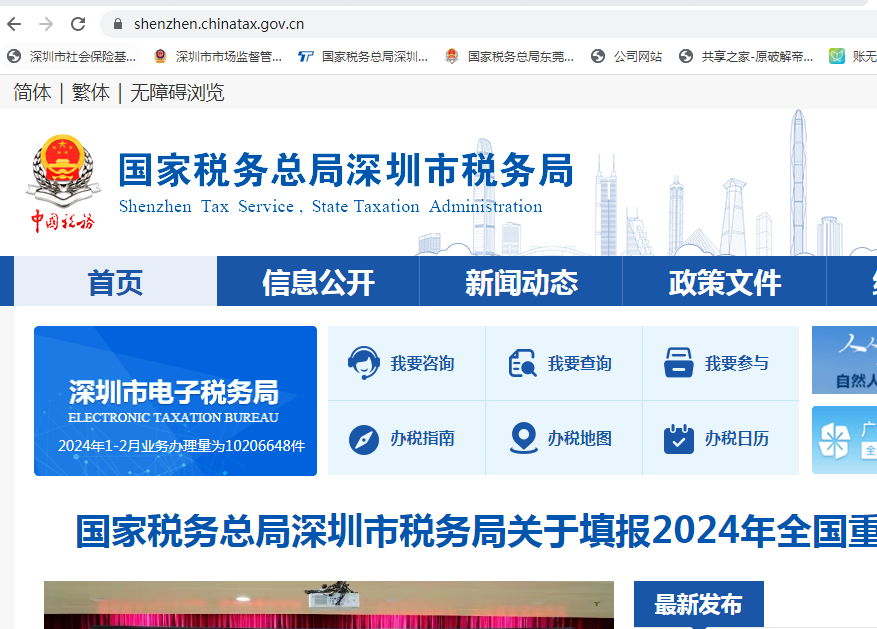Switch language to 繁体
The width and height of the screenshot is (877, 629).
click(91, 93)
